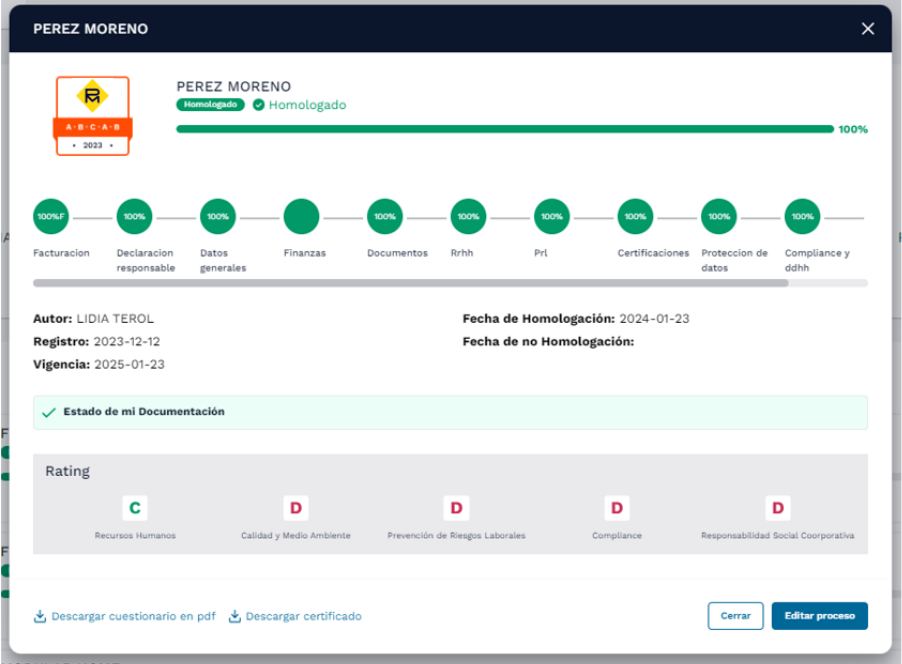This screenshot has height=664, width=902.
Task: Select the Documentos step circle
Action: tap(384, 216)
